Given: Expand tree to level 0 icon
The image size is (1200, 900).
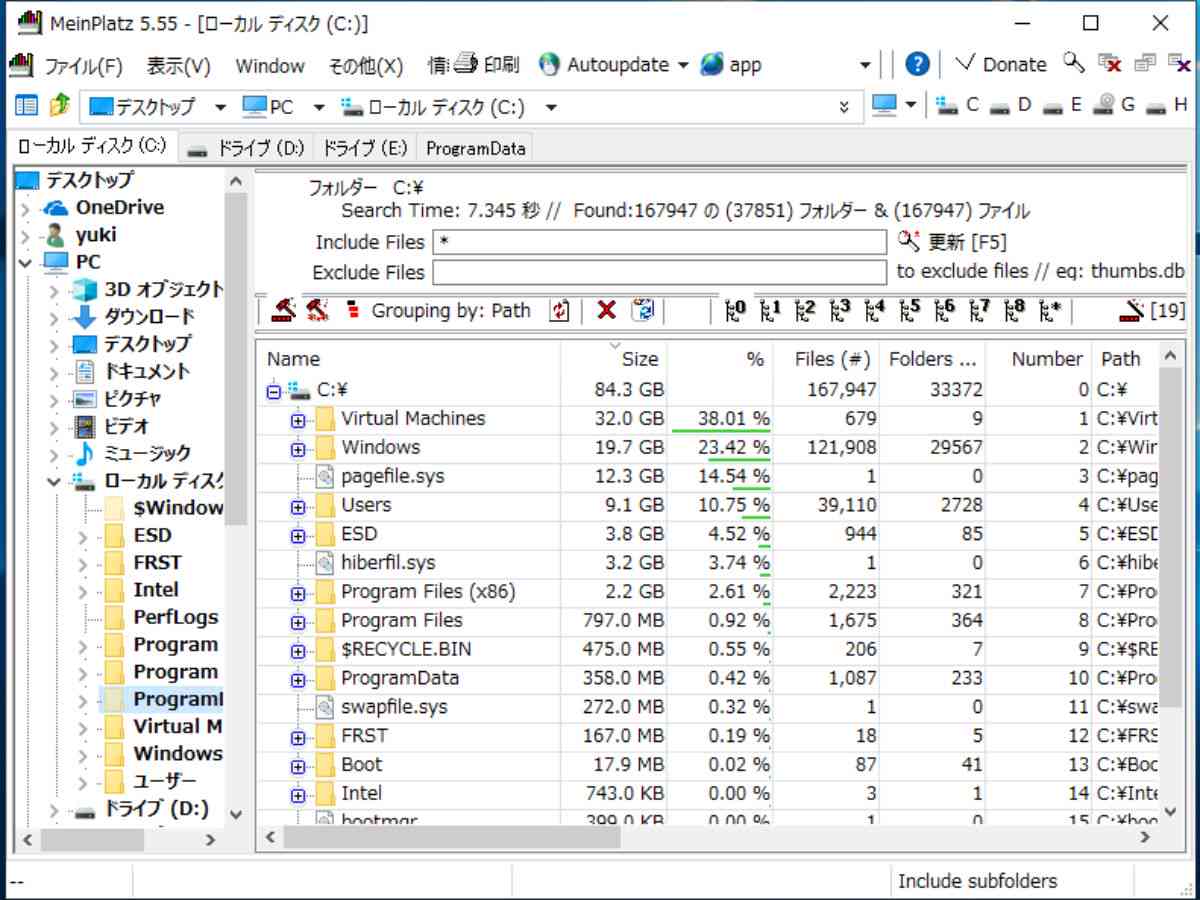Looking at the screenshot, I should click(x=736, y=310).
